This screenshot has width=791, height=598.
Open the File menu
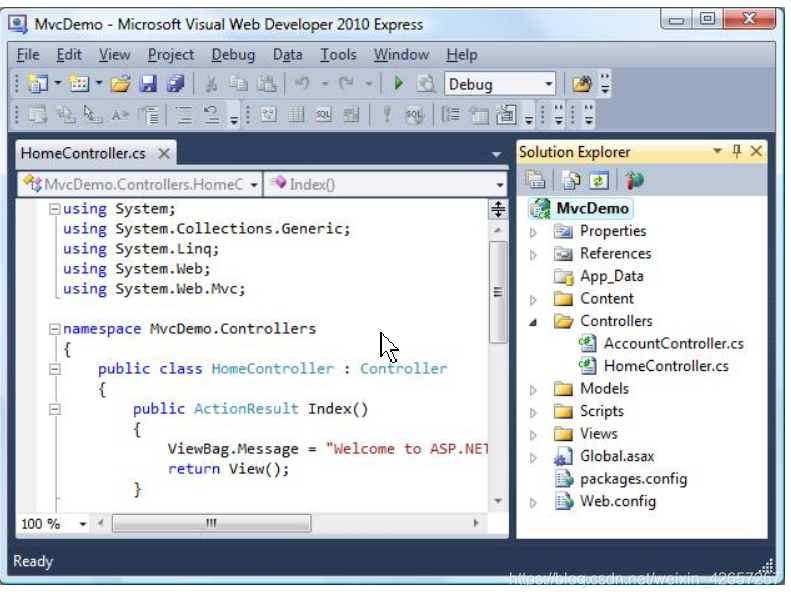coord(28,55)
